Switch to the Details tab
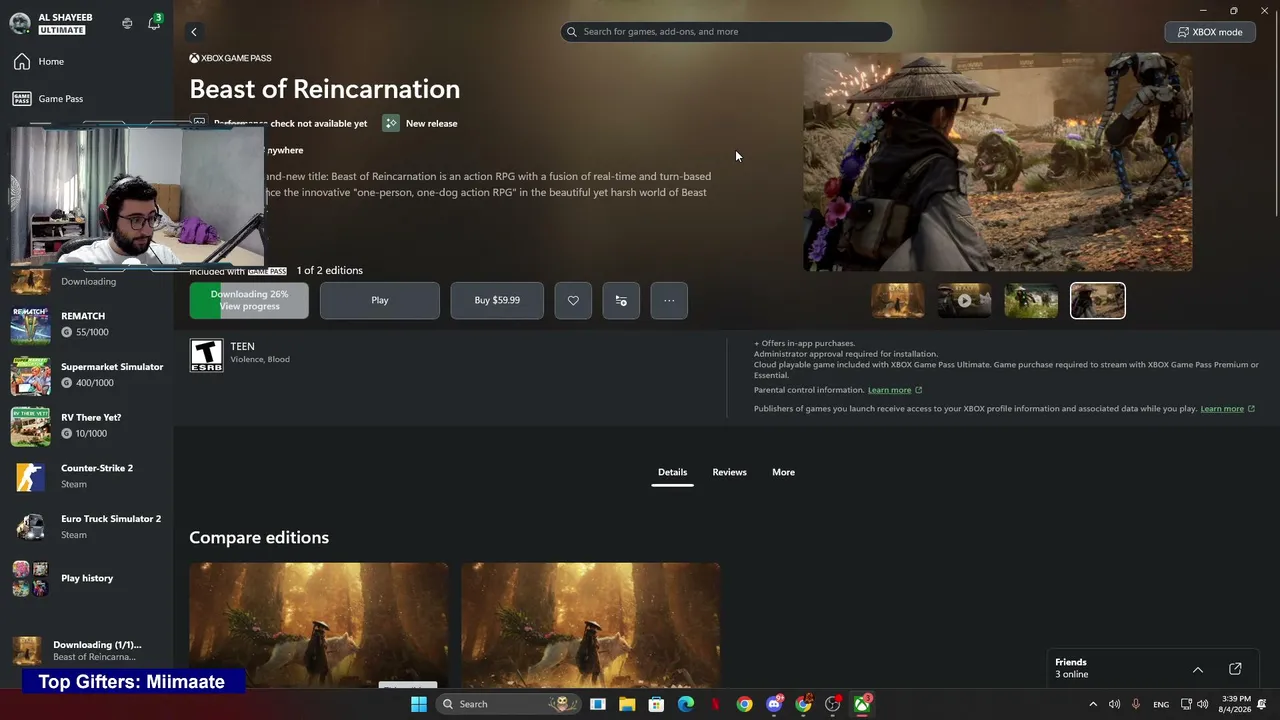 click(x=672, y=472)
